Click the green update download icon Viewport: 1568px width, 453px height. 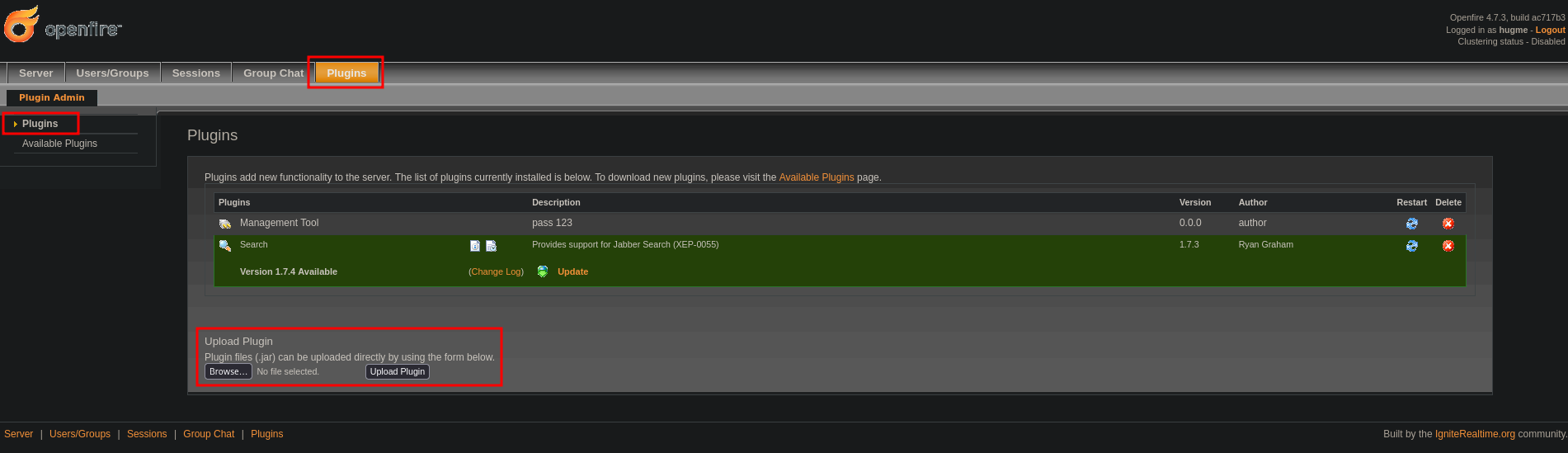543,271
